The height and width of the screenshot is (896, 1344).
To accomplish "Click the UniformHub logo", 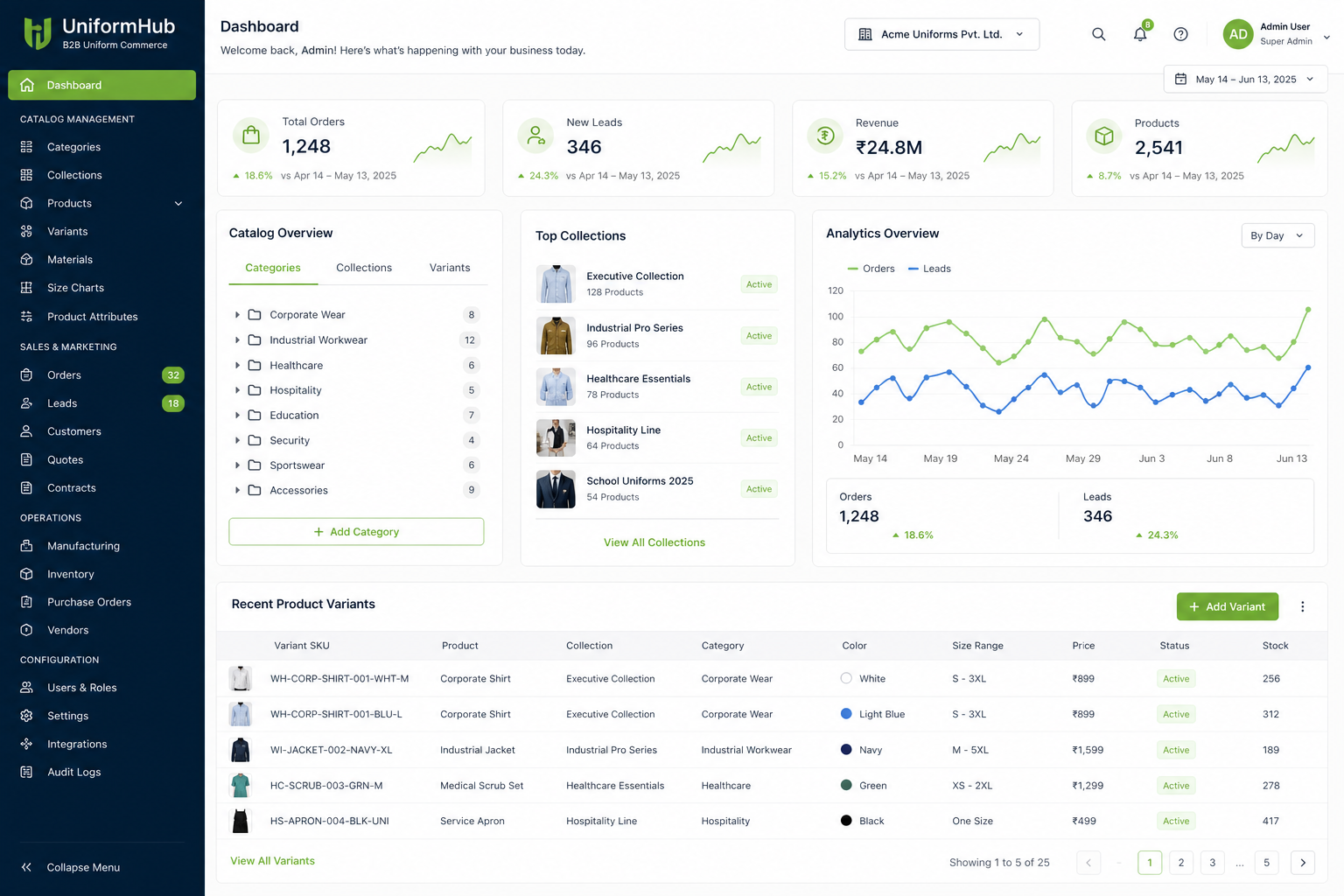I will point(99,33).
